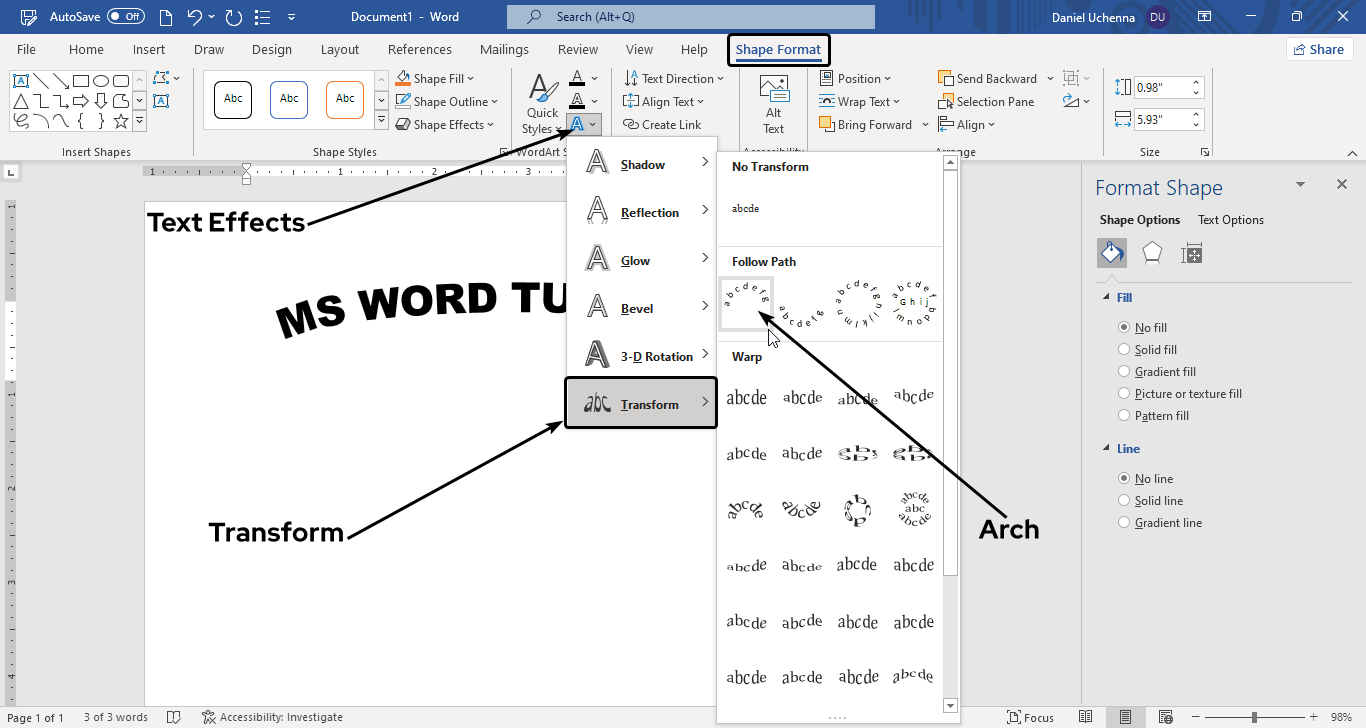The height and width of the screenshot is (728, 1366).
Task: Select the Arch follow path thumbnail
Action: (x=746, y=303)
